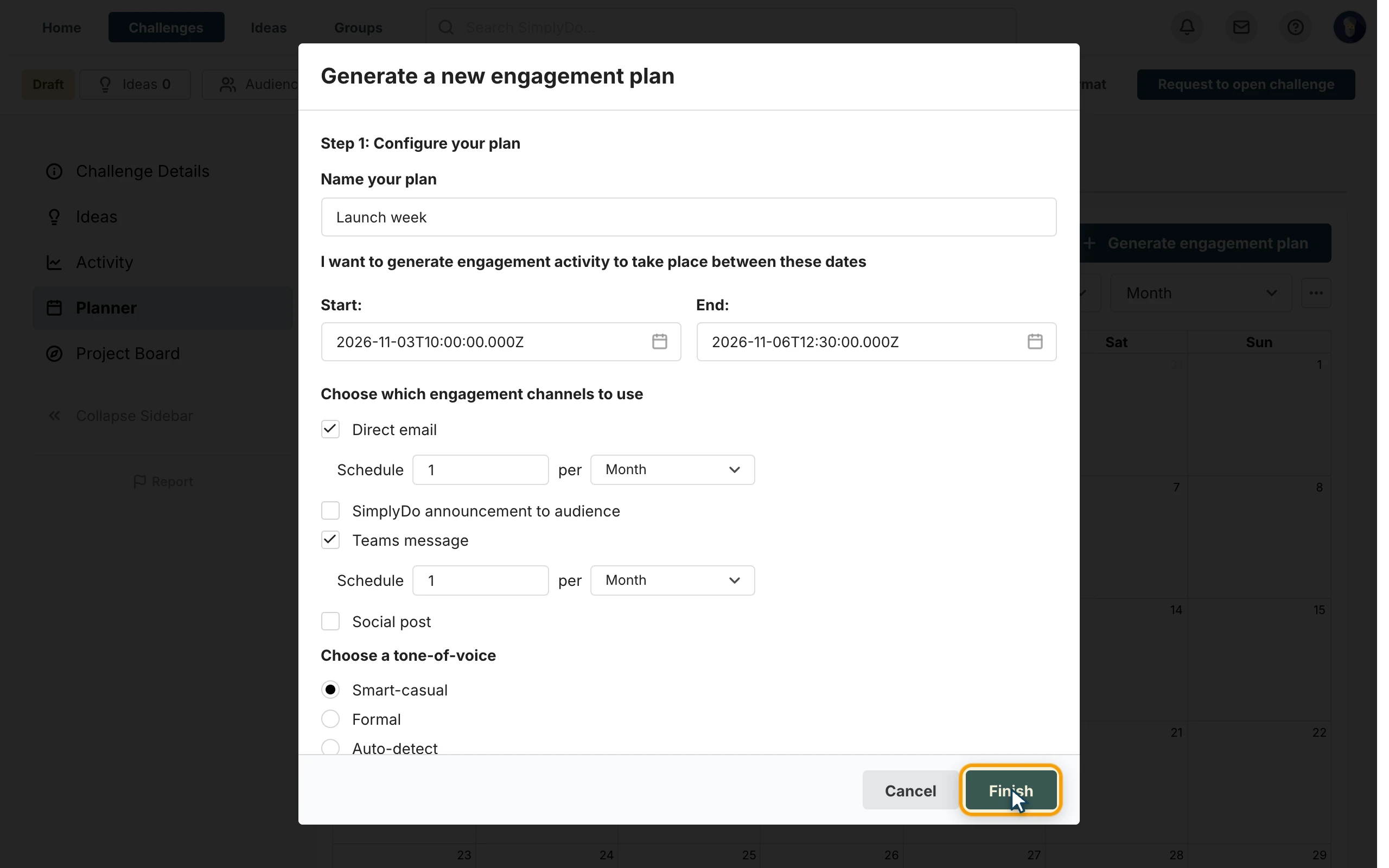
Task: Select the Smart-casual tone radio button
Action: pos(330,690)
